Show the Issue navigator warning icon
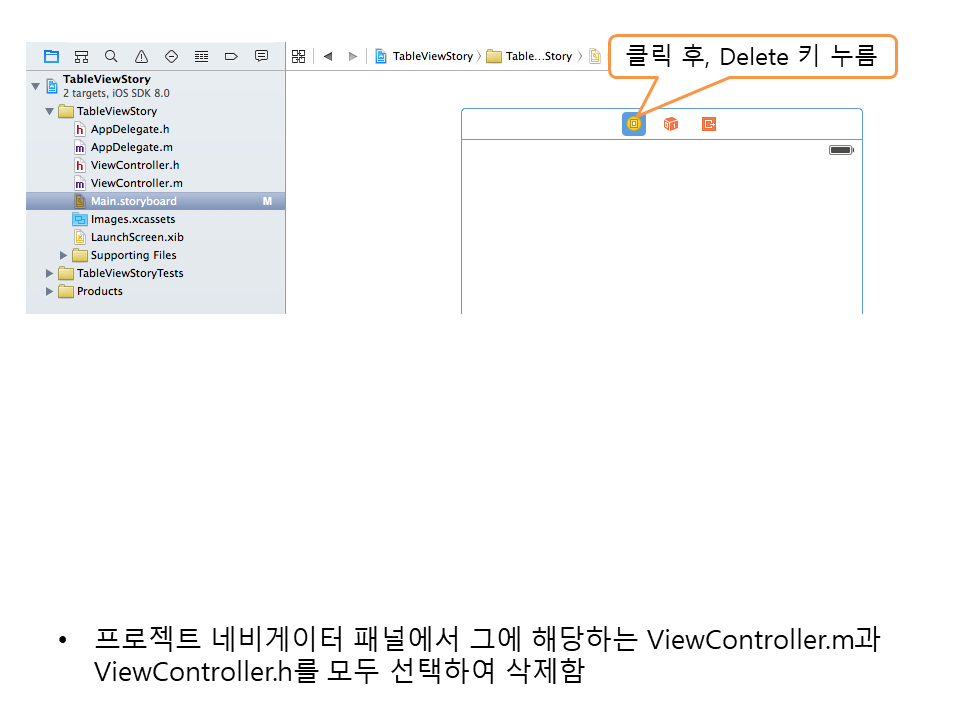 141,56
